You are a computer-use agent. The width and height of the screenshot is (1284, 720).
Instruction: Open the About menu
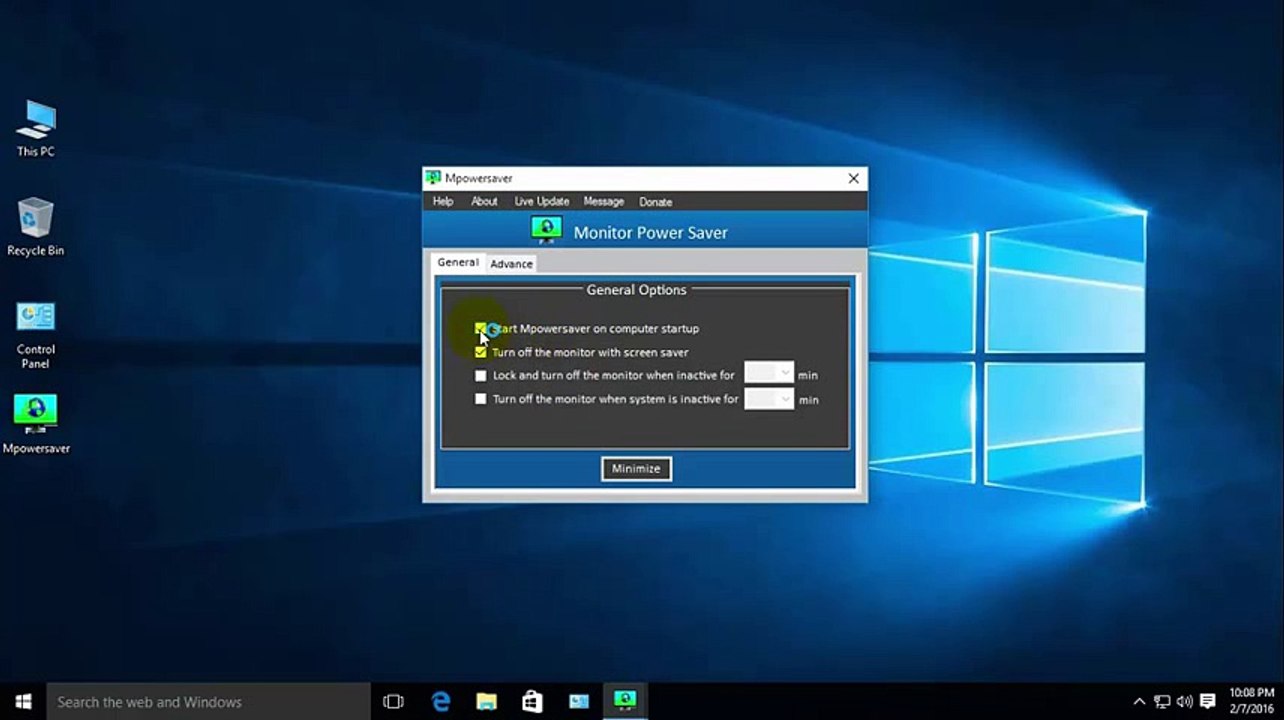484,201
